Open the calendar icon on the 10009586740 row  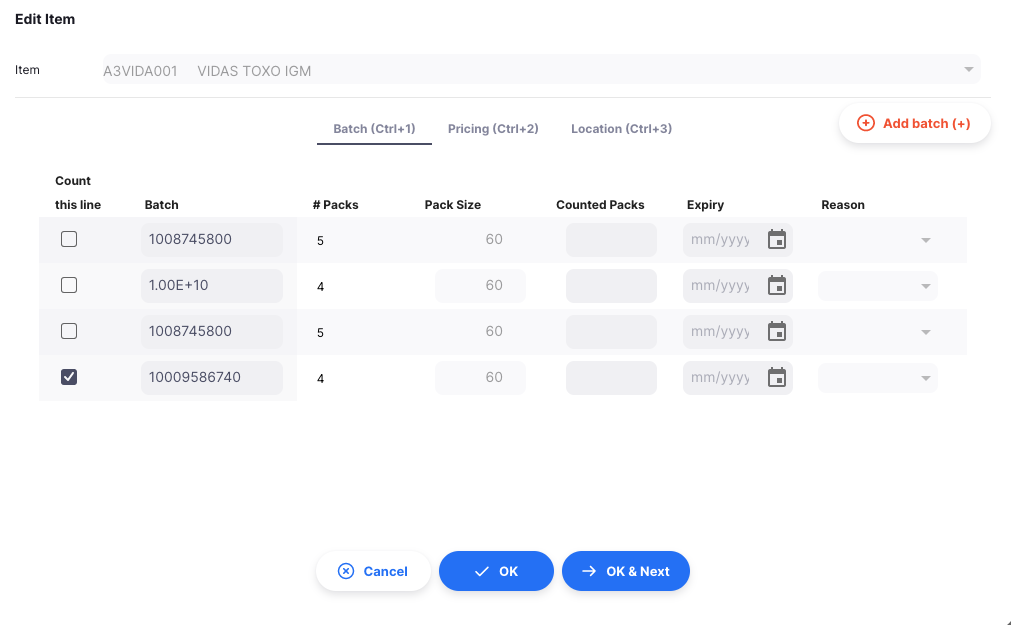pyautogui.click(x=777, y=377)
